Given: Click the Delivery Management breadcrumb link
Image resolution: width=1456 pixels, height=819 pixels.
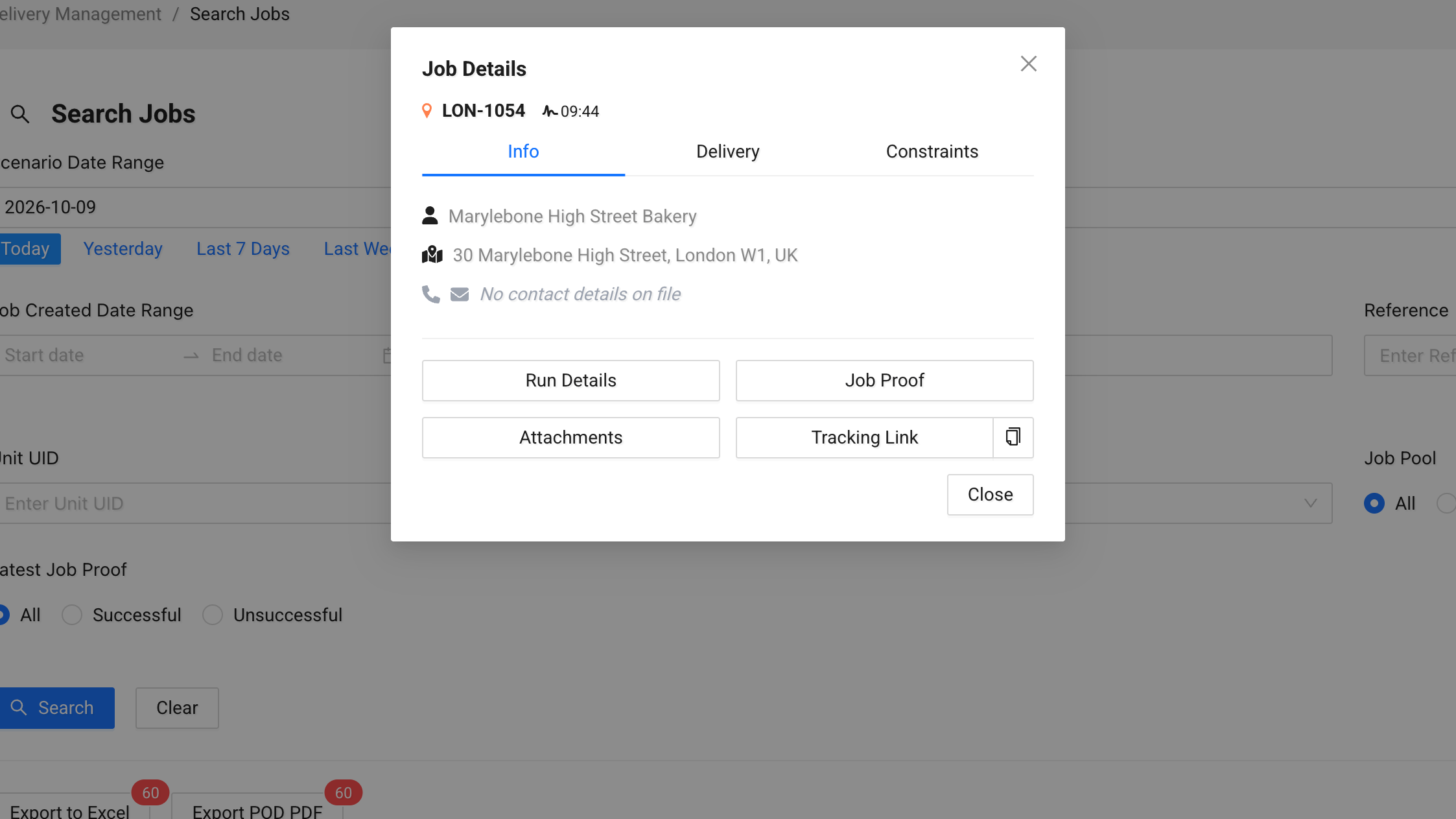Looking at the screenshot, I should coord(80,14).
